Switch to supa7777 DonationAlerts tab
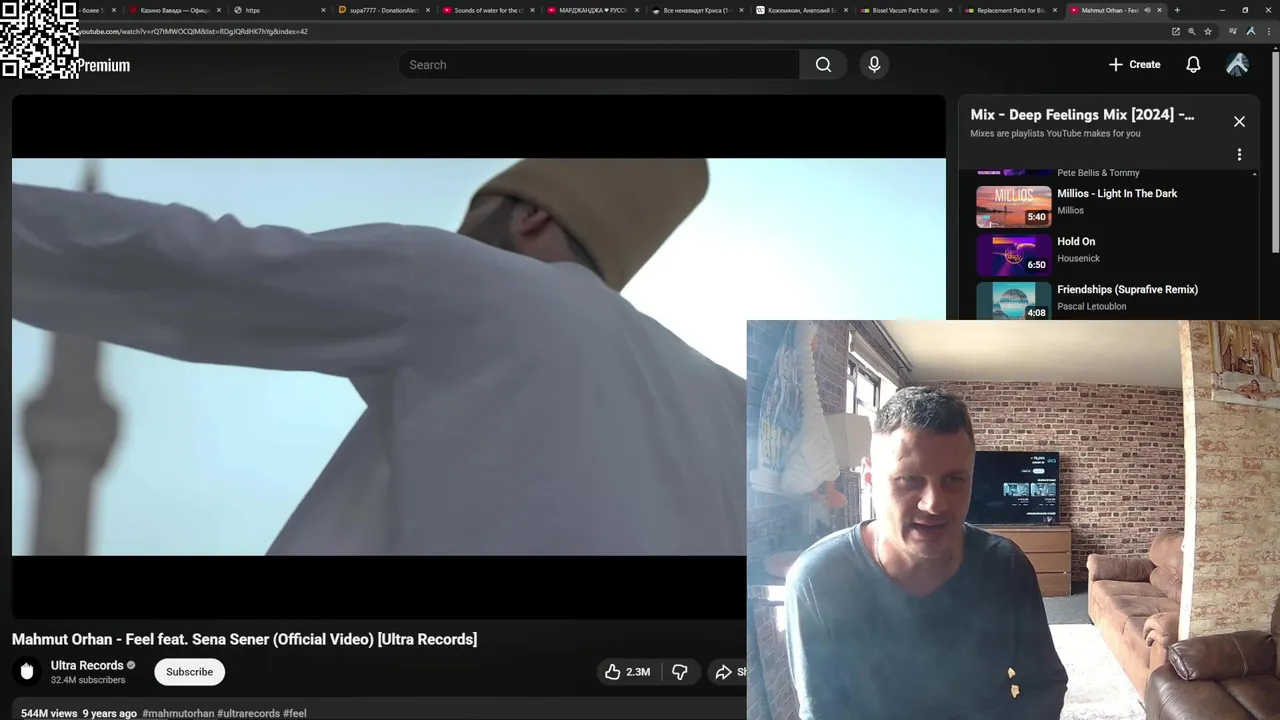1280x720 pixels. coord(382,10)
